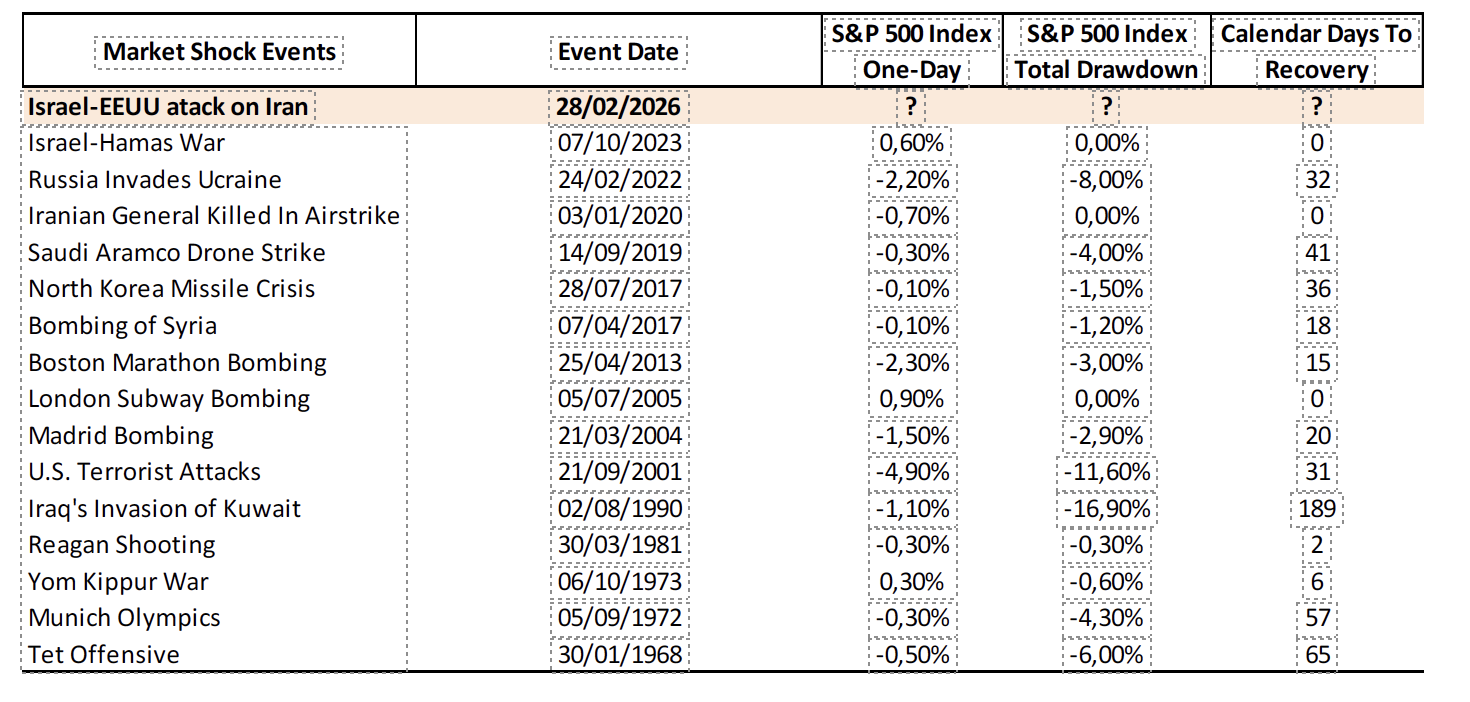1470x702 pixels.
Task: Click the Market Shock Events column header
Action: [x=219, y=51]
